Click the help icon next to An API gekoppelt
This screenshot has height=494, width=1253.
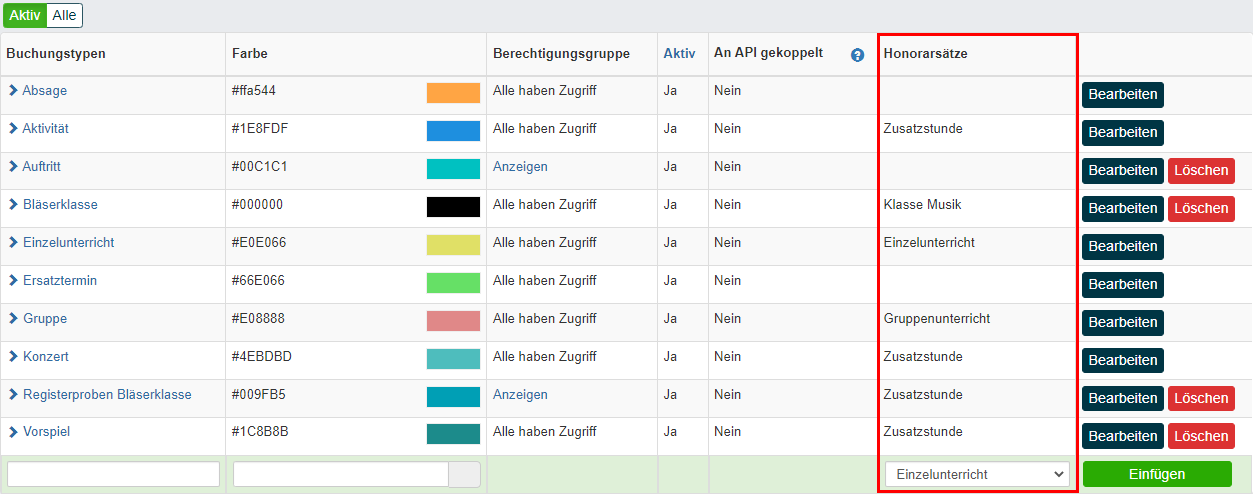[857, 55]
